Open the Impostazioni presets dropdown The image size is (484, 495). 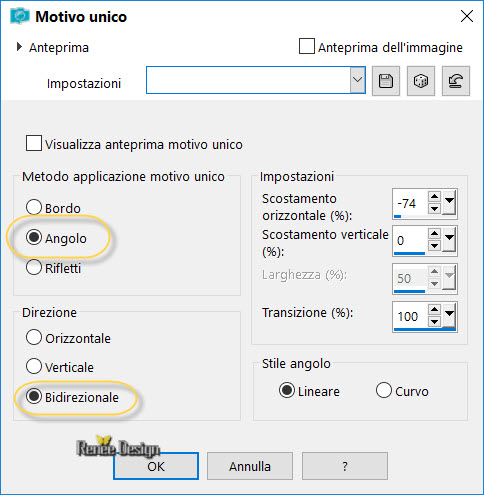tap(357, 80)
